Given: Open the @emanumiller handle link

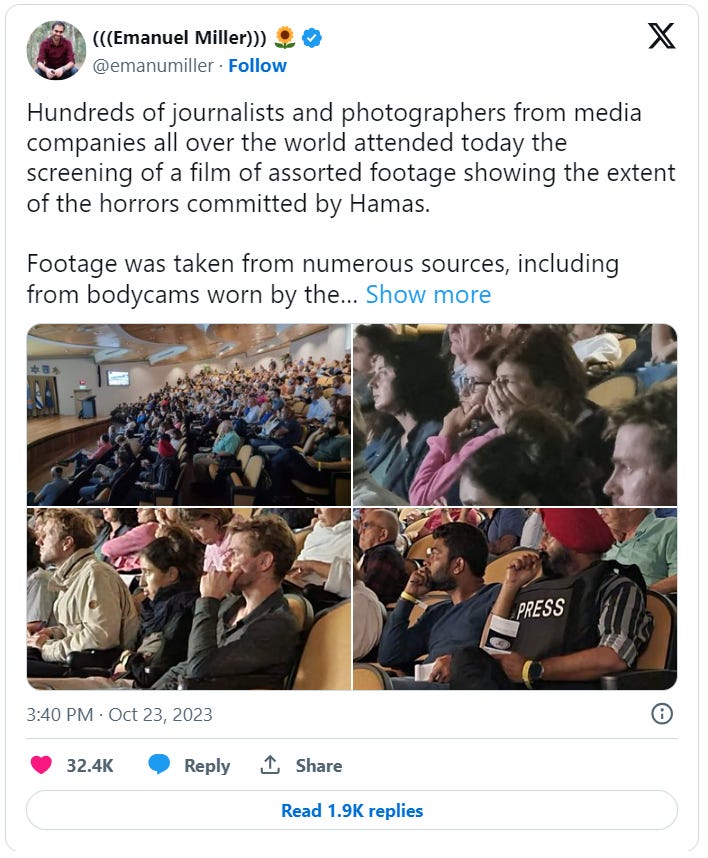Looking at the screenshot, I should point(153,66).
